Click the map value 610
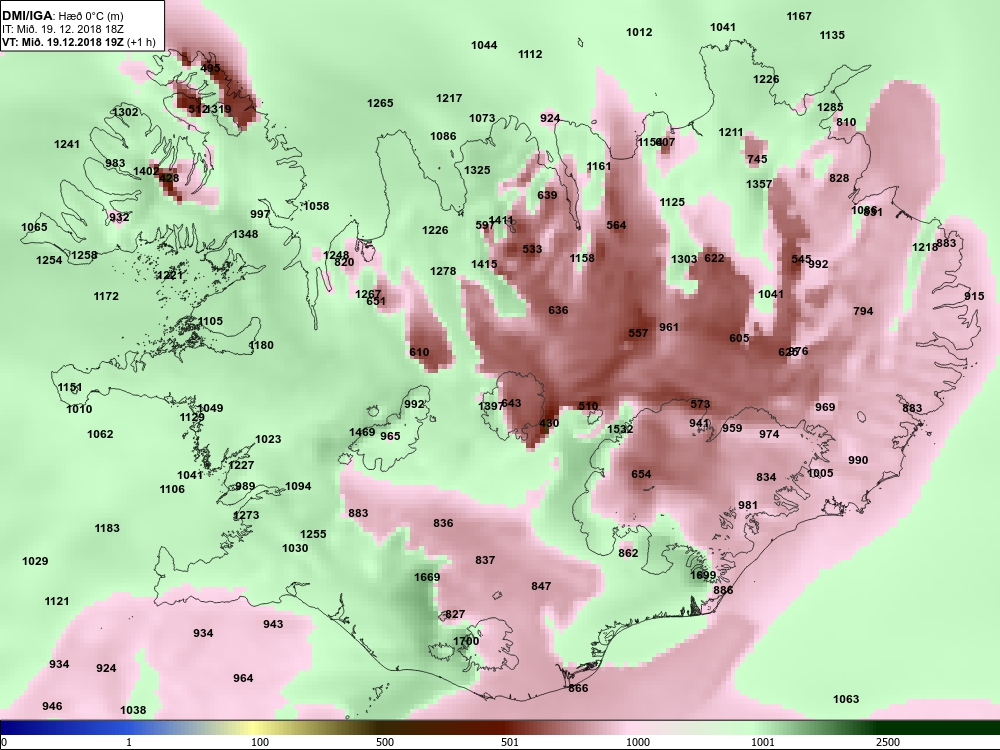The height and width of the screenshot is (750, 1000). [419, 352]
